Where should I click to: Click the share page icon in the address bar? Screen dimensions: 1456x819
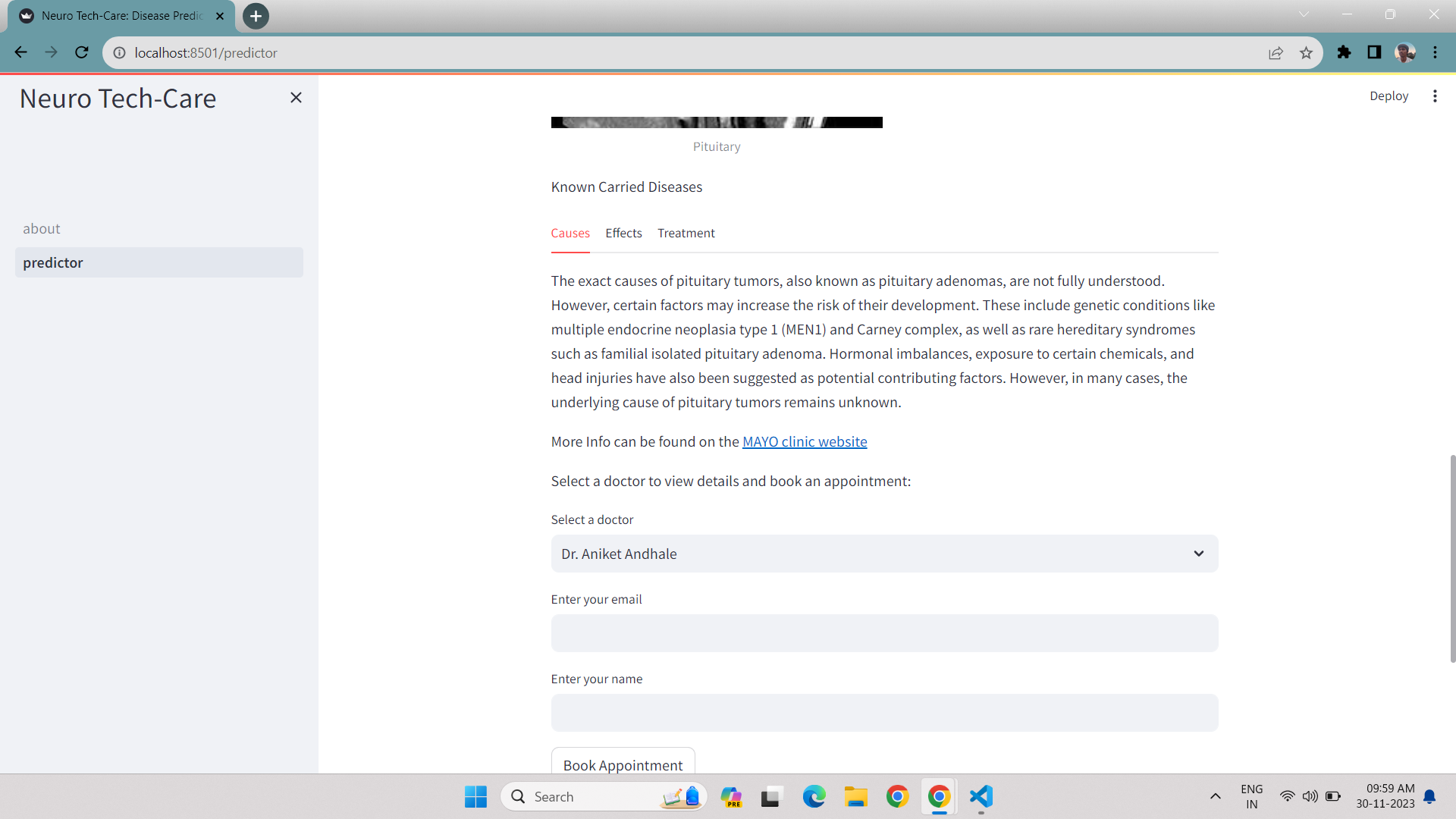(x=1276, y=52)
